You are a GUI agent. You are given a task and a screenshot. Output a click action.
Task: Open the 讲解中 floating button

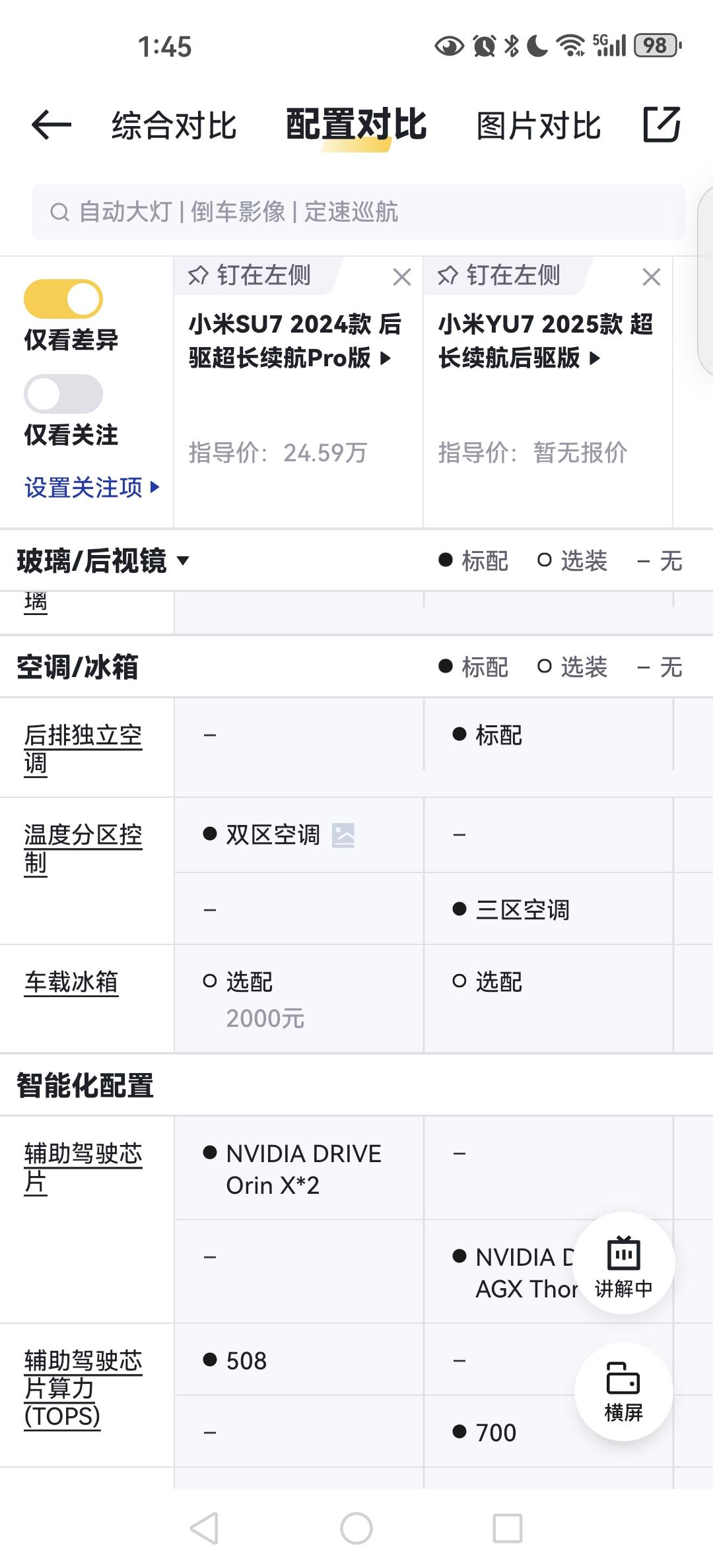(623, 1263)
